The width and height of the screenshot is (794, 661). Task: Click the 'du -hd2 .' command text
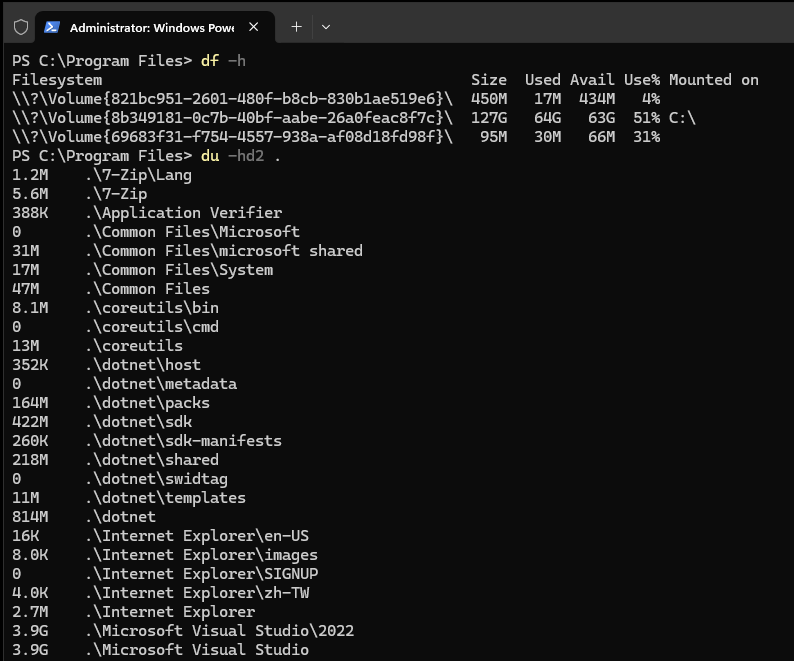click(x=241, y=156)
